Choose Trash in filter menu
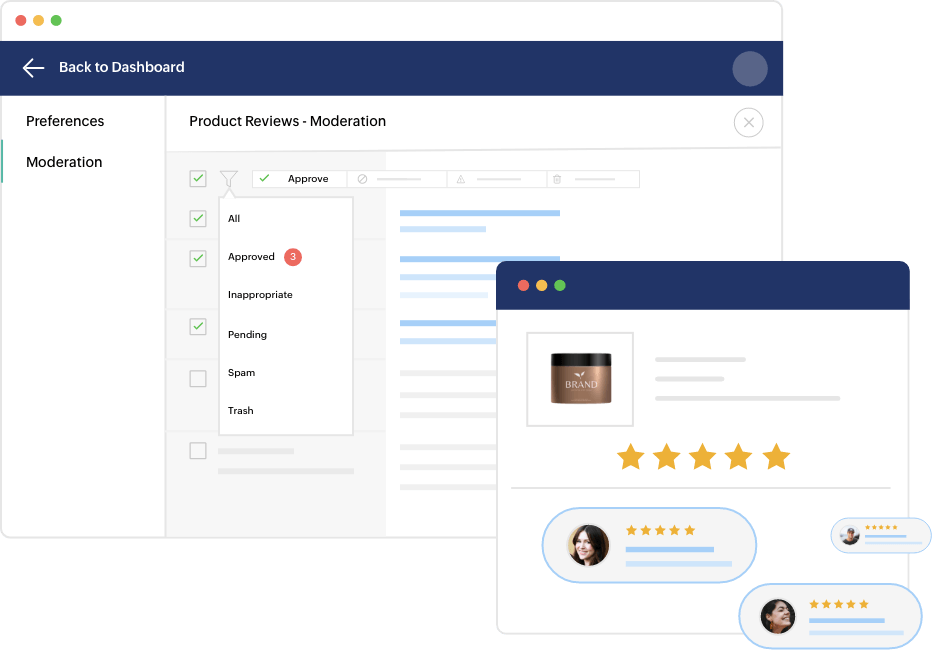932x650 pixels. click(241, 411)
